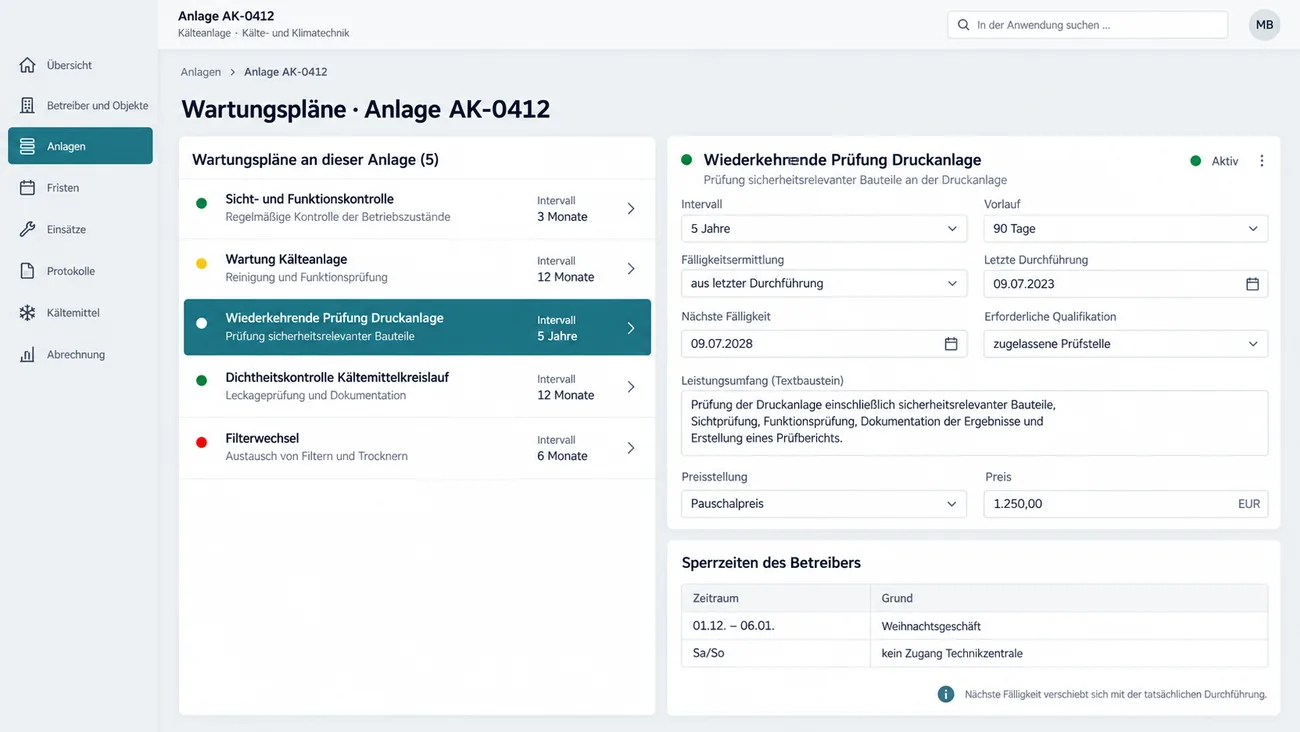This screenshot has height=732, width=1300.
Task: Click the Anlagen breadcrumb link
Action: pyautogui.click(x=201, y=72)
